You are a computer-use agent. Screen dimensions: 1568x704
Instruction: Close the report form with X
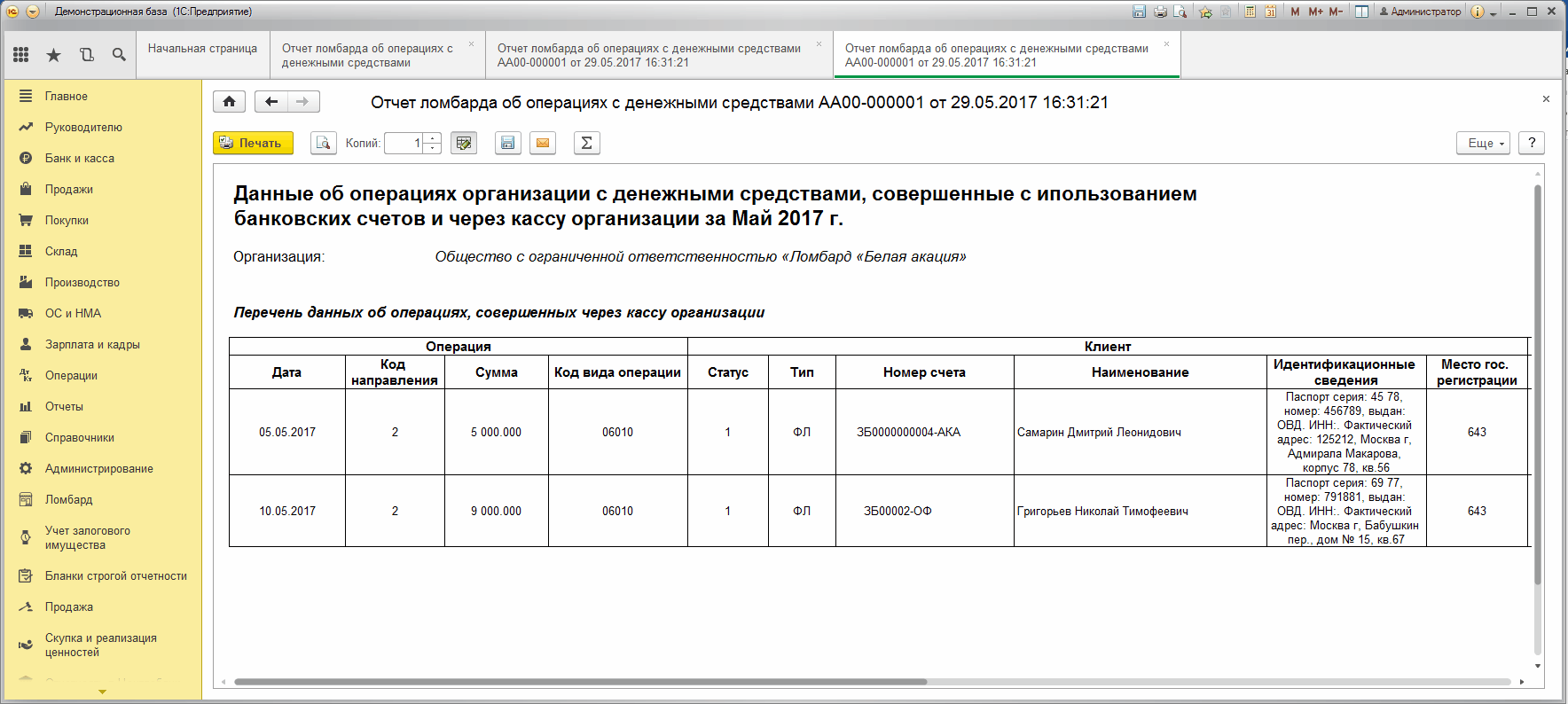coord(1546,98)
